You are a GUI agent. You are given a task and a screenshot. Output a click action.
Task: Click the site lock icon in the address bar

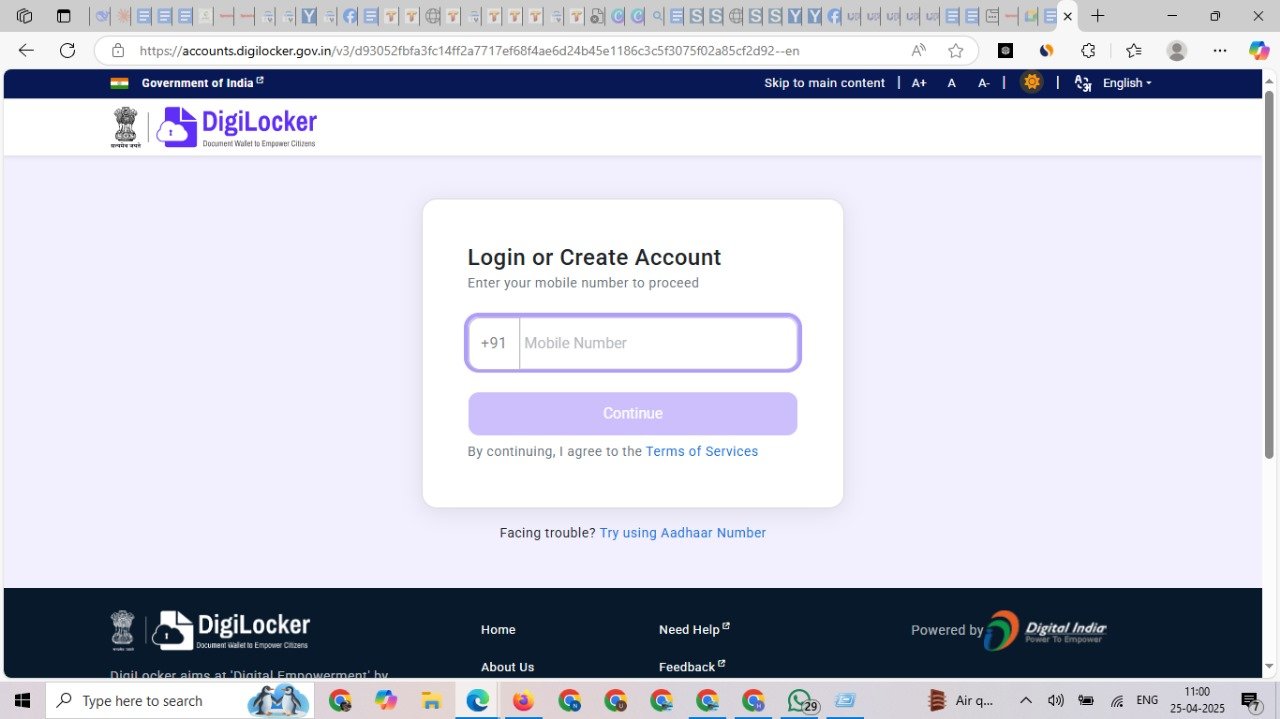click(x=118, y=51)
